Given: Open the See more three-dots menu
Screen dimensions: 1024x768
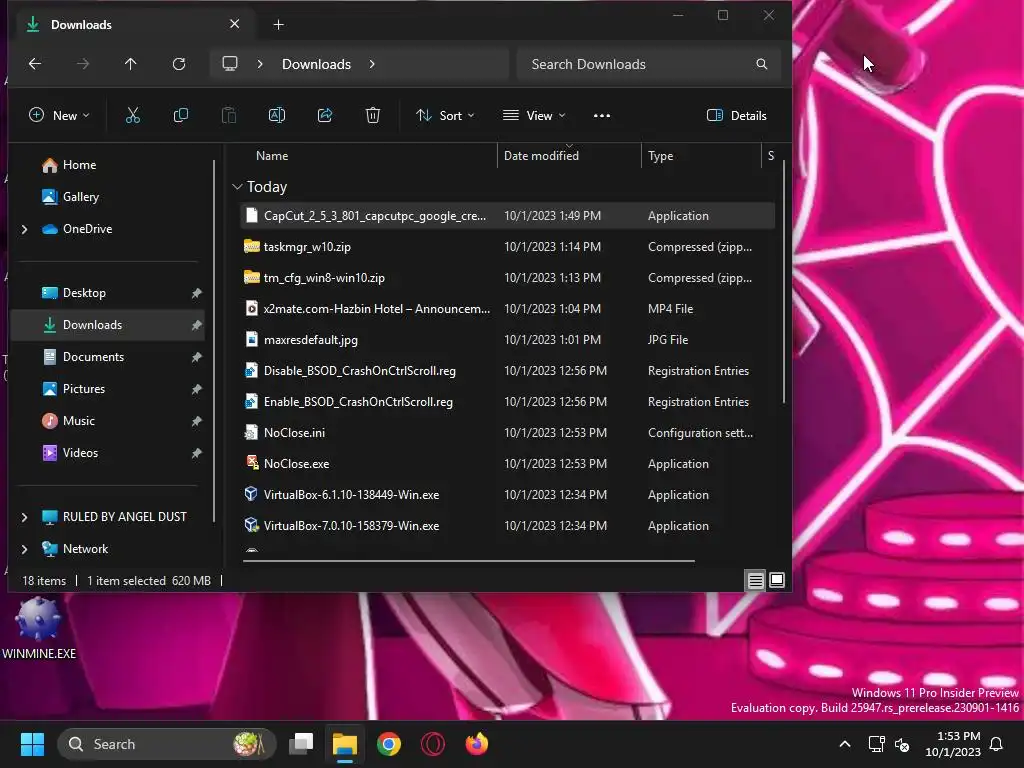Looking at the screenshot, I should pyautogui.click(x=601, y=116).
